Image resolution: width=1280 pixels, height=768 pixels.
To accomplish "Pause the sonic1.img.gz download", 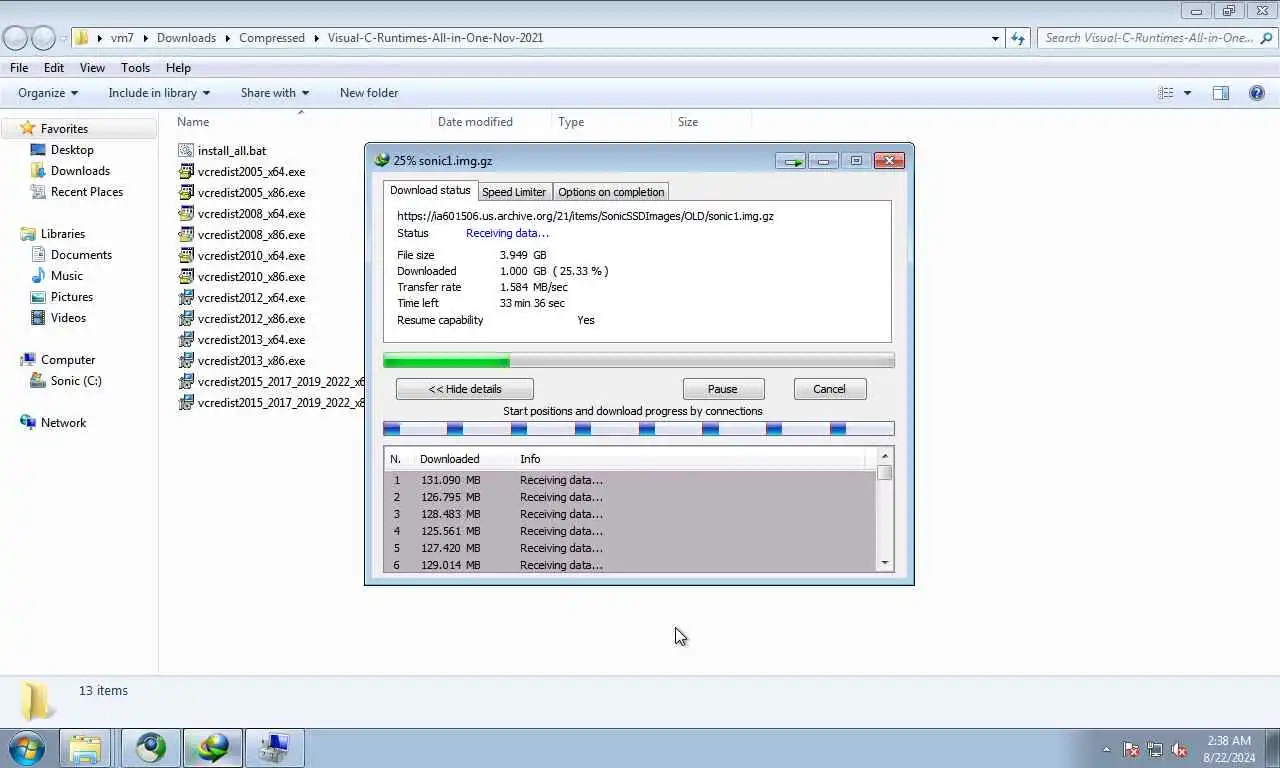I will pyautogui.click(x=723, y=389).
